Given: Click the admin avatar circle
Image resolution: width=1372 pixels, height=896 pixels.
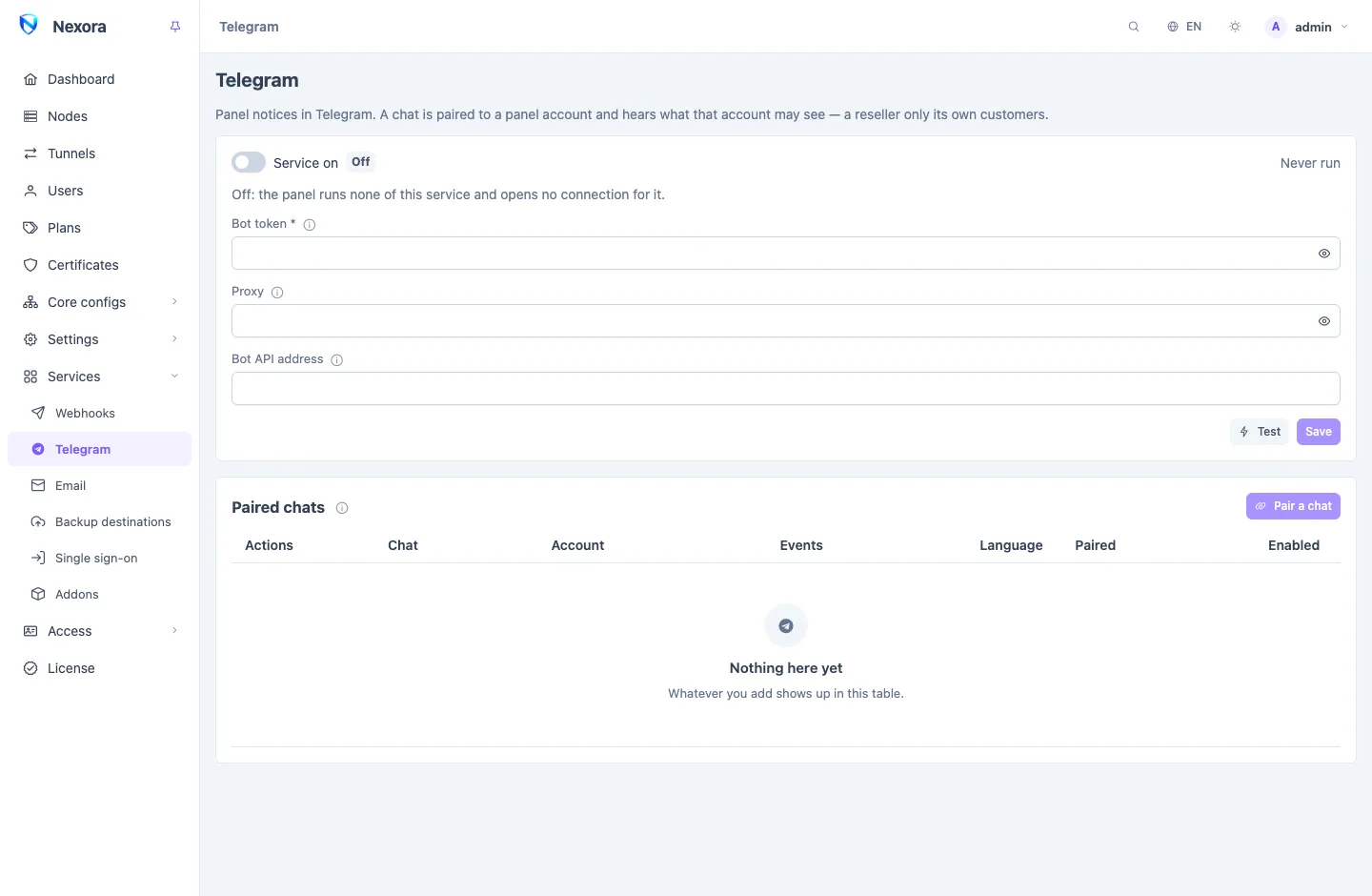Looking at the screenshot, I should [x=1276, y=27].
